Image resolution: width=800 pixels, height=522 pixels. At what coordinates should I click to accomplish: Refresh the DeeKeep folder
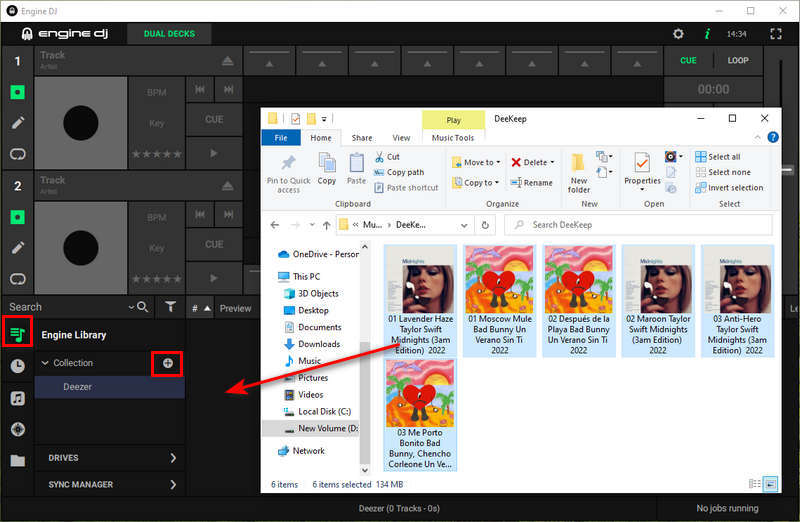pyautogui.click(x=485, y=225)
